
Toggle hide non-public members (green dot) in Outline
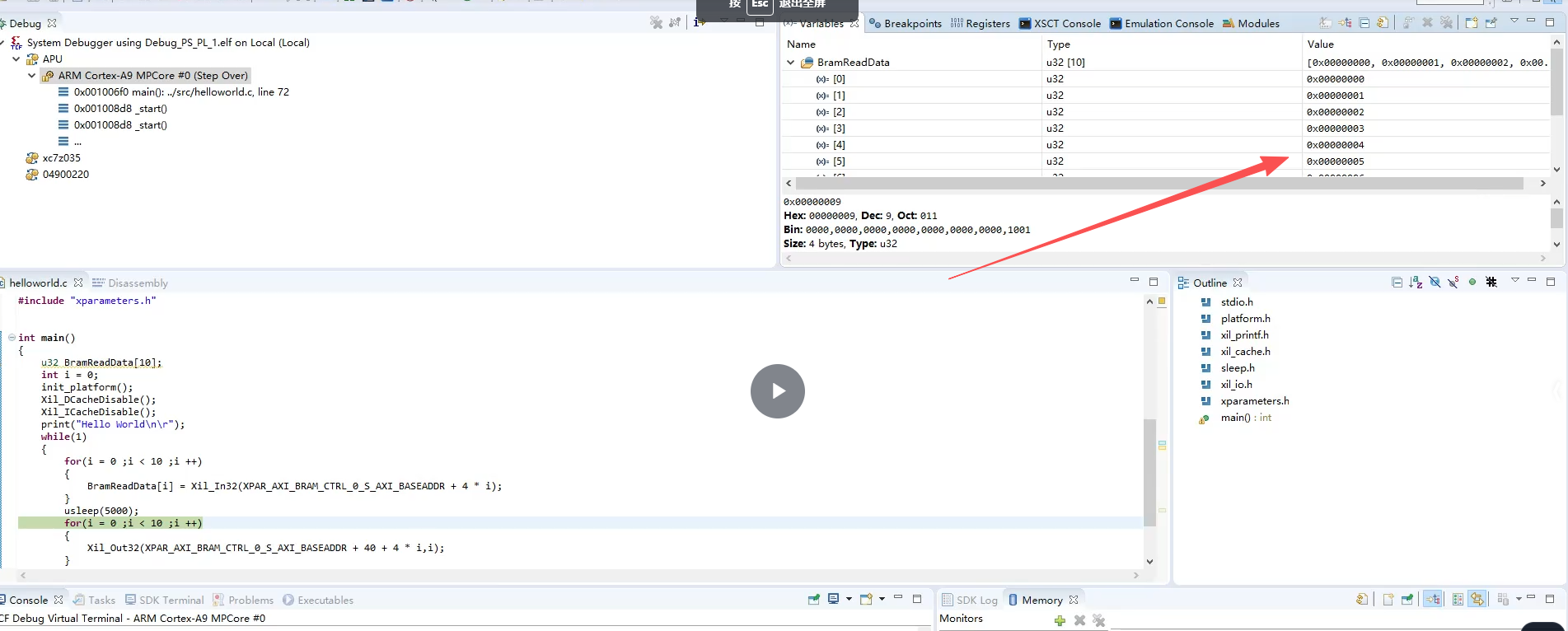(x=1472, y=283)
